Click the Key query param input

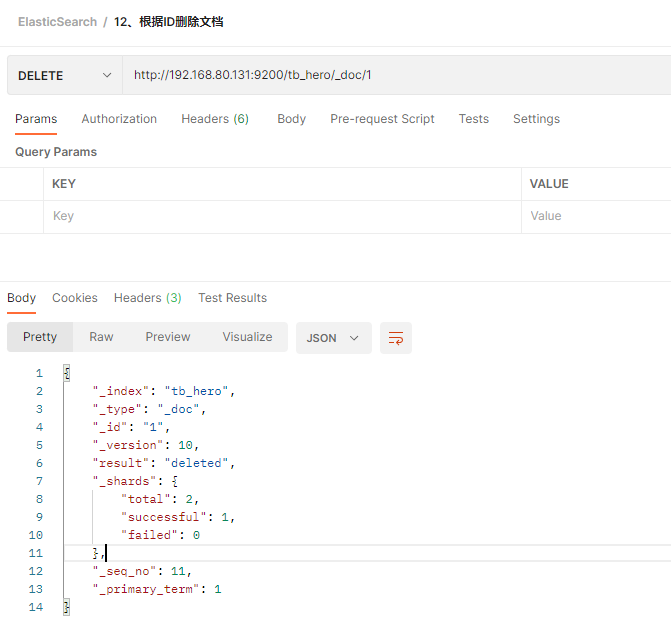pyautogui.click(x=282, y=216)
